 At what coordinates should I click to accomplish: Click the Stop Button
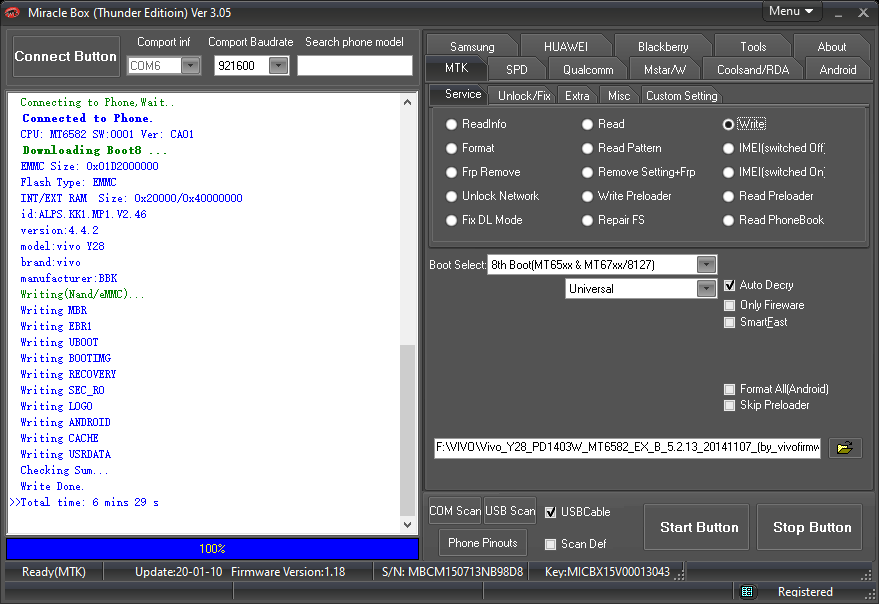[x=809, y=527]
